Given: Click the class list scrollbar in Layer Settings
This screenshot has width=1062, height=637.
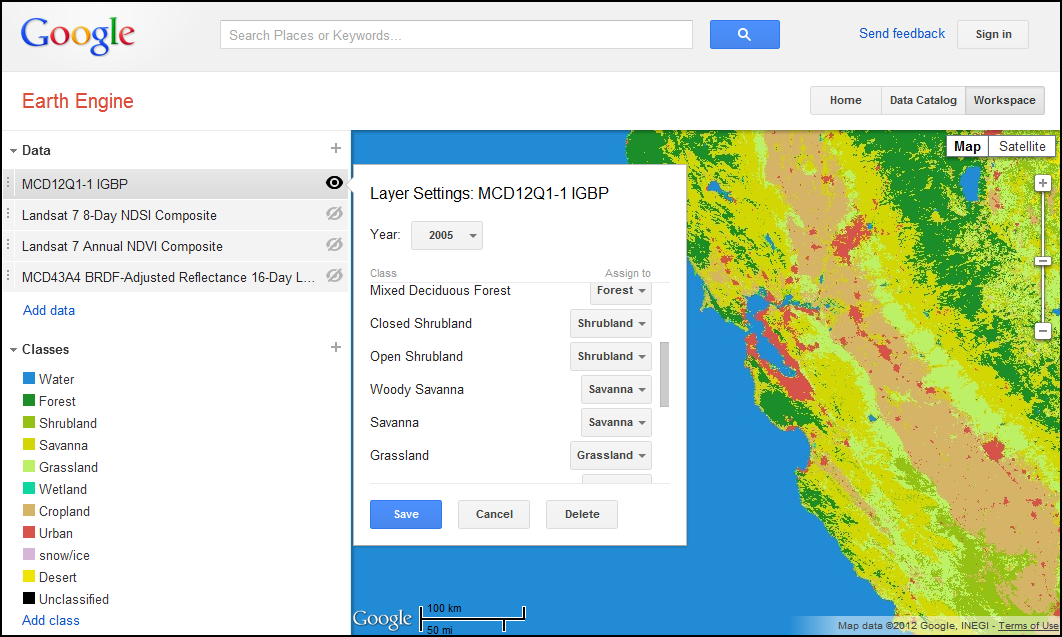Looking at the screenshot, I should 664,374.
